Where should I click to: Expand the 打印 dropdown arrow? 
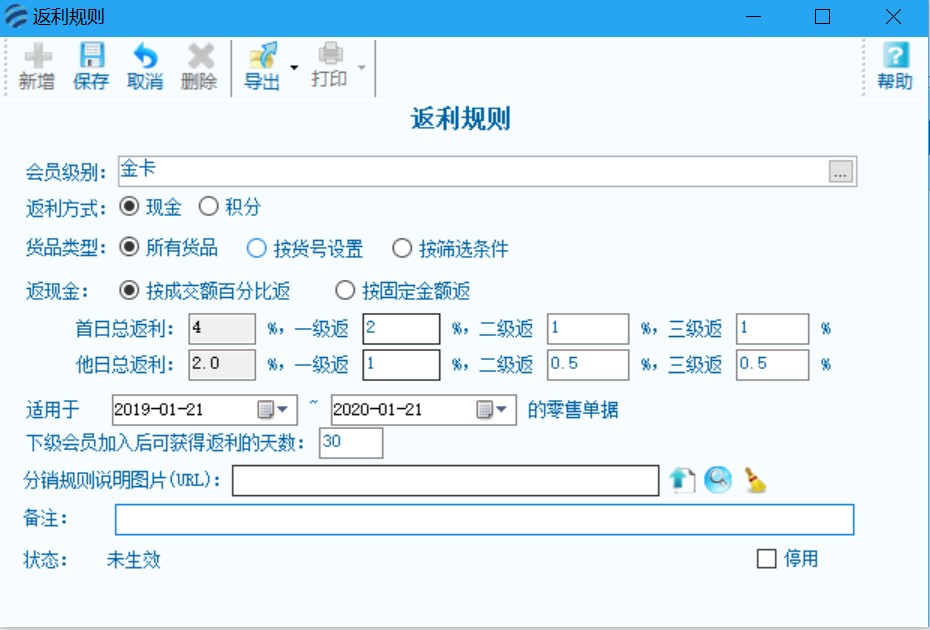(x=362, y=67)
